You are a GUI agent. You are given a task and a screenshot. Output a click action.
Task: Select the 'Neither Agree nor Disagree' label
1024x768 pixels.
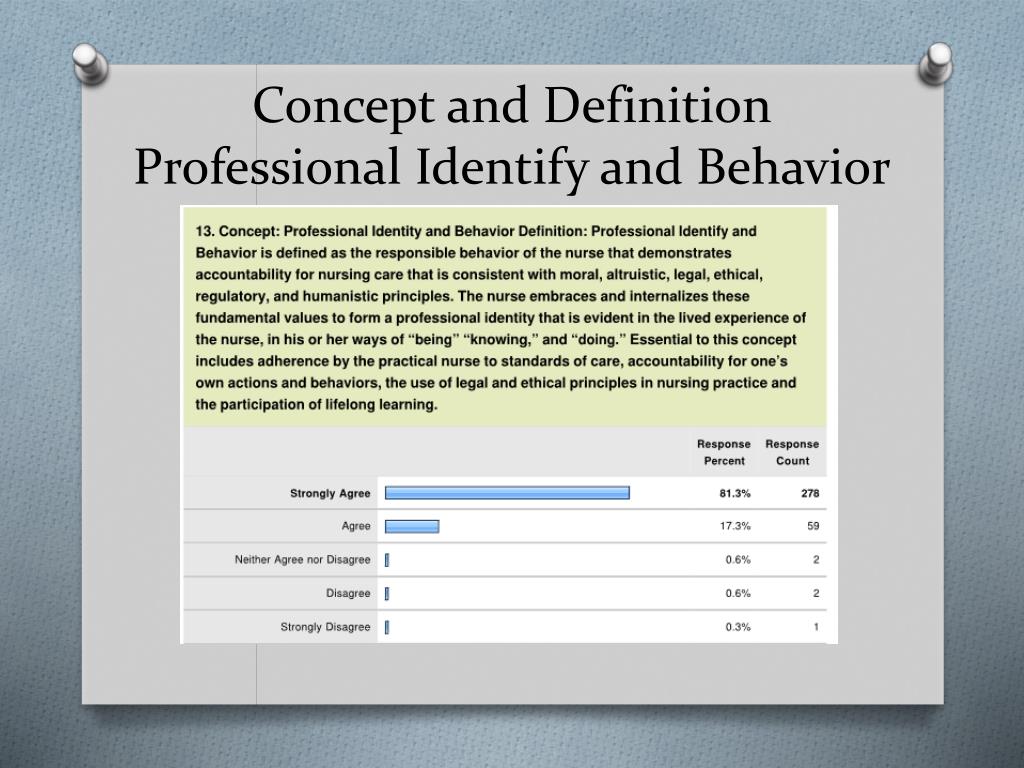point(302,560)
